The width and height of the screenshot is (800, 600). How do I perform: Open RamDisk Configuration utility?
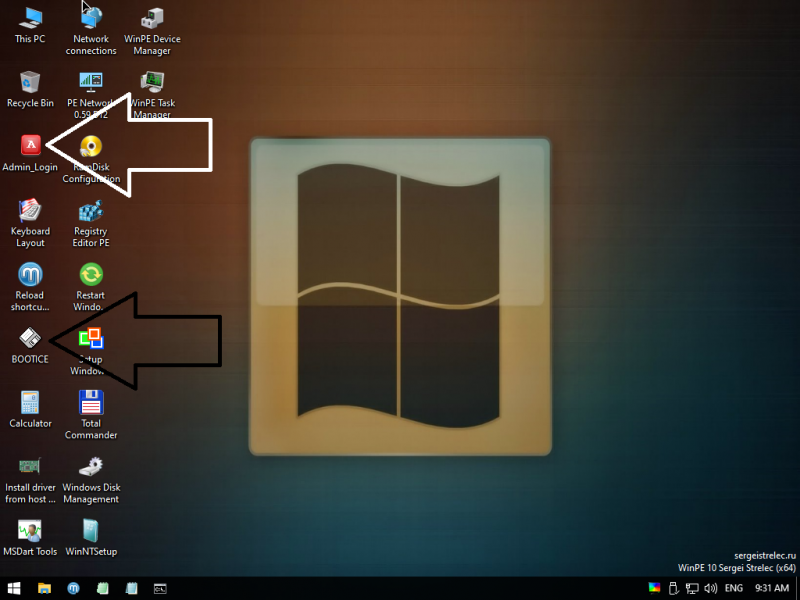(91, 159)
